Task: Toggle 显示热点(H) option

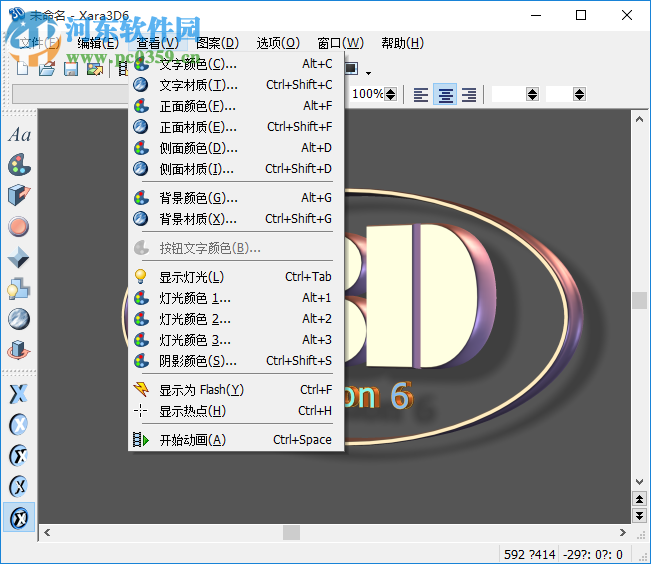Action: [x=236, y=411]
